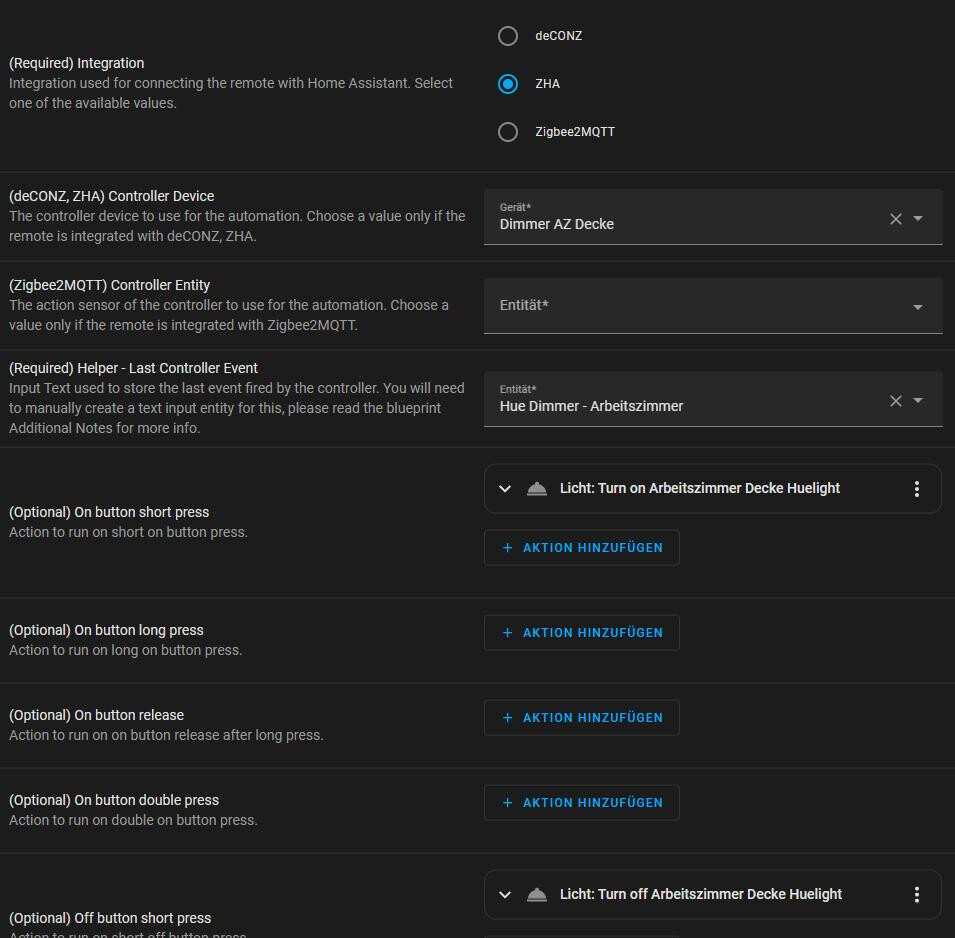Open three-dot menu for Turn on action

tap(917, 489)
